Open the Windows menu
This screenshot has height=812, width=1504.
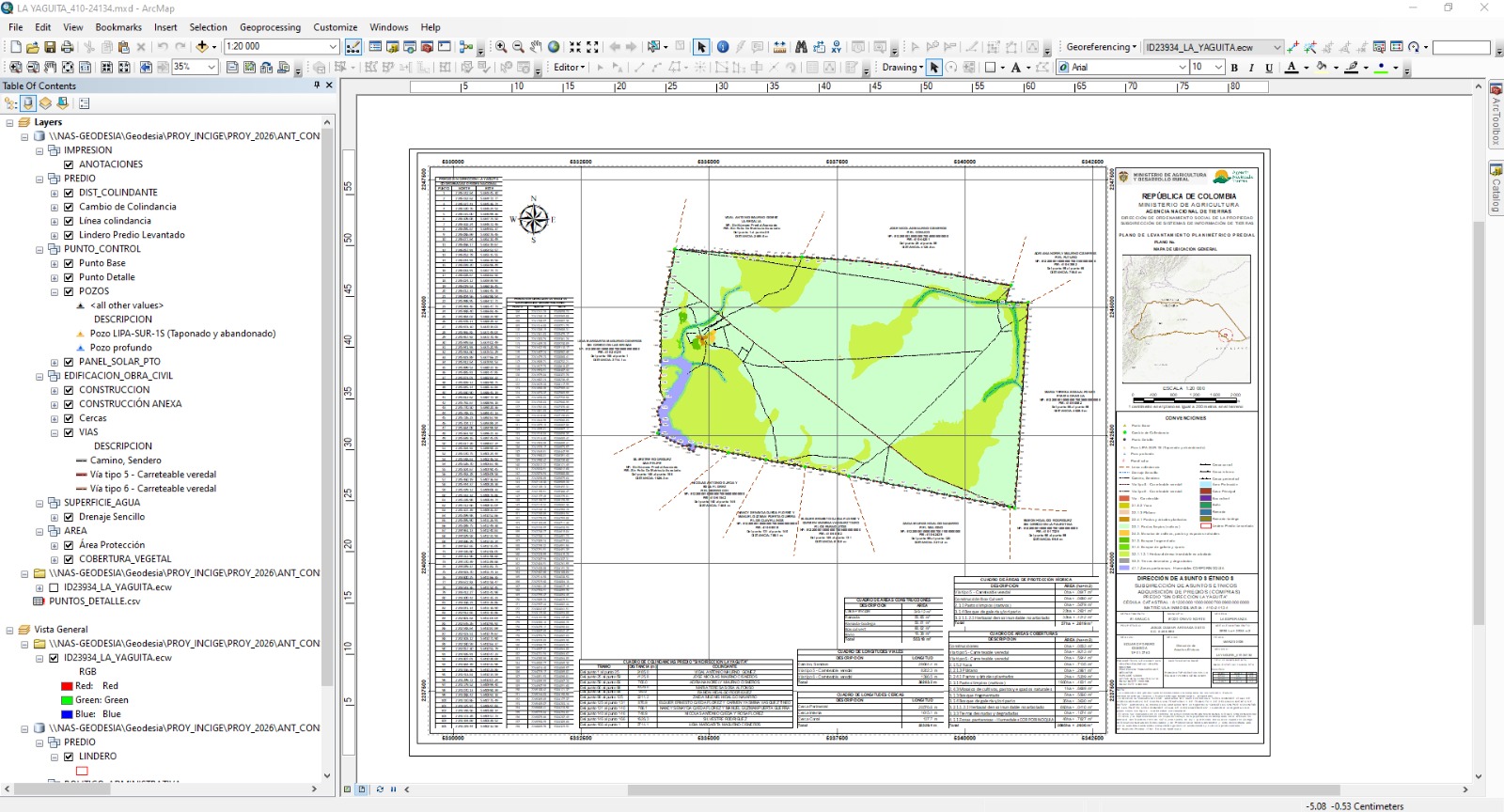click(x=389, y=27)
